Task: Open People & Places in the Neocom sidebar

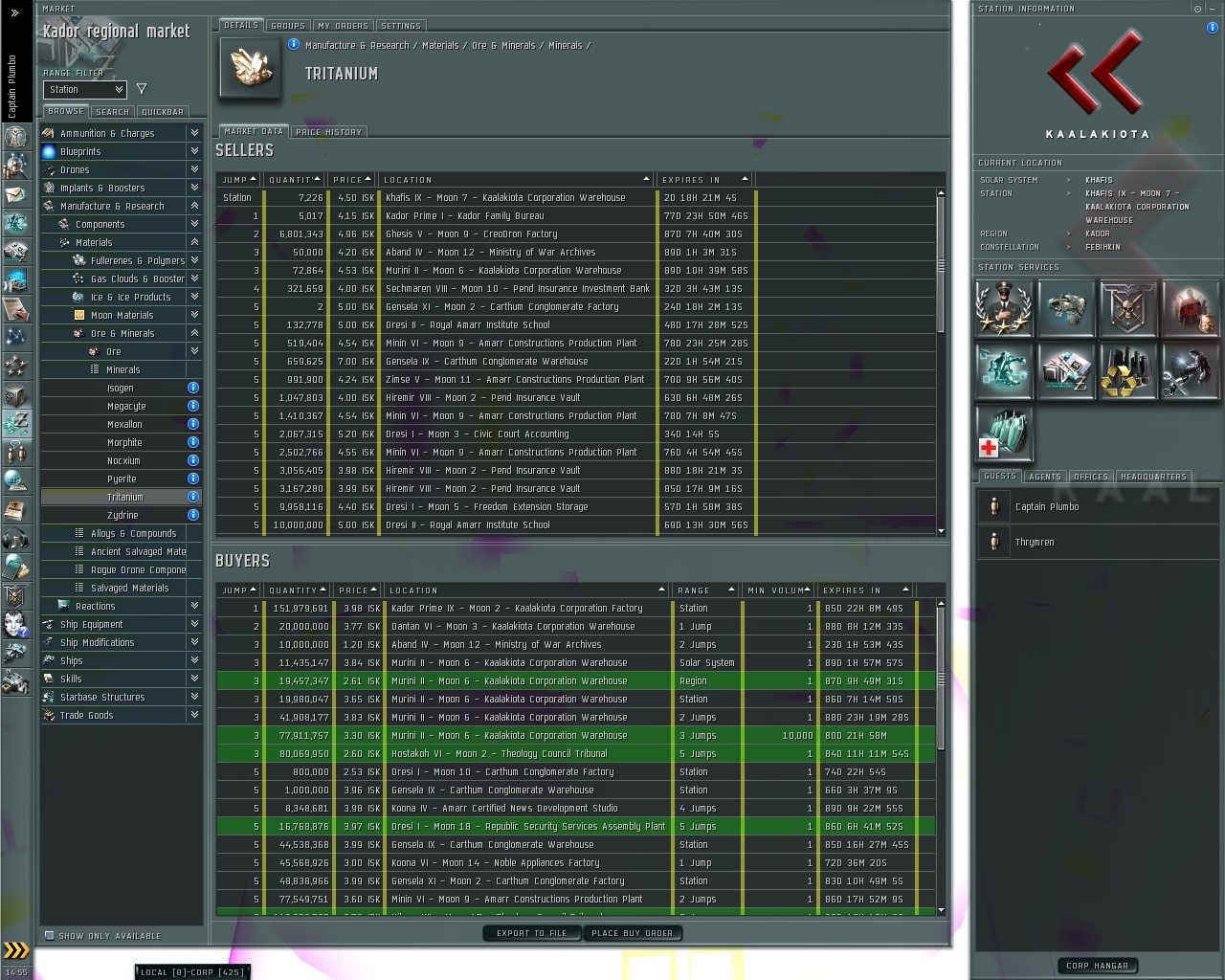Action: tap(15, 166)
